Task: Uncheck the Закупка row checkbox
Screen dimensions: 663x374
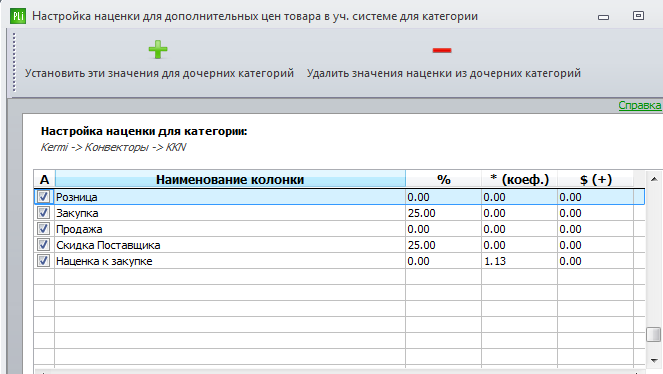Action: pos(43,213)
